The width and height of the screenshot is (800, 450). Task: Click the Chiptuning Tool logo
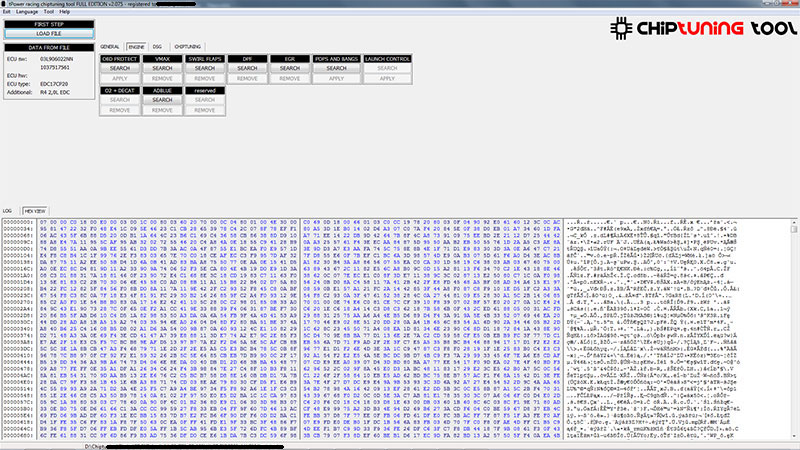coord(703,29)
